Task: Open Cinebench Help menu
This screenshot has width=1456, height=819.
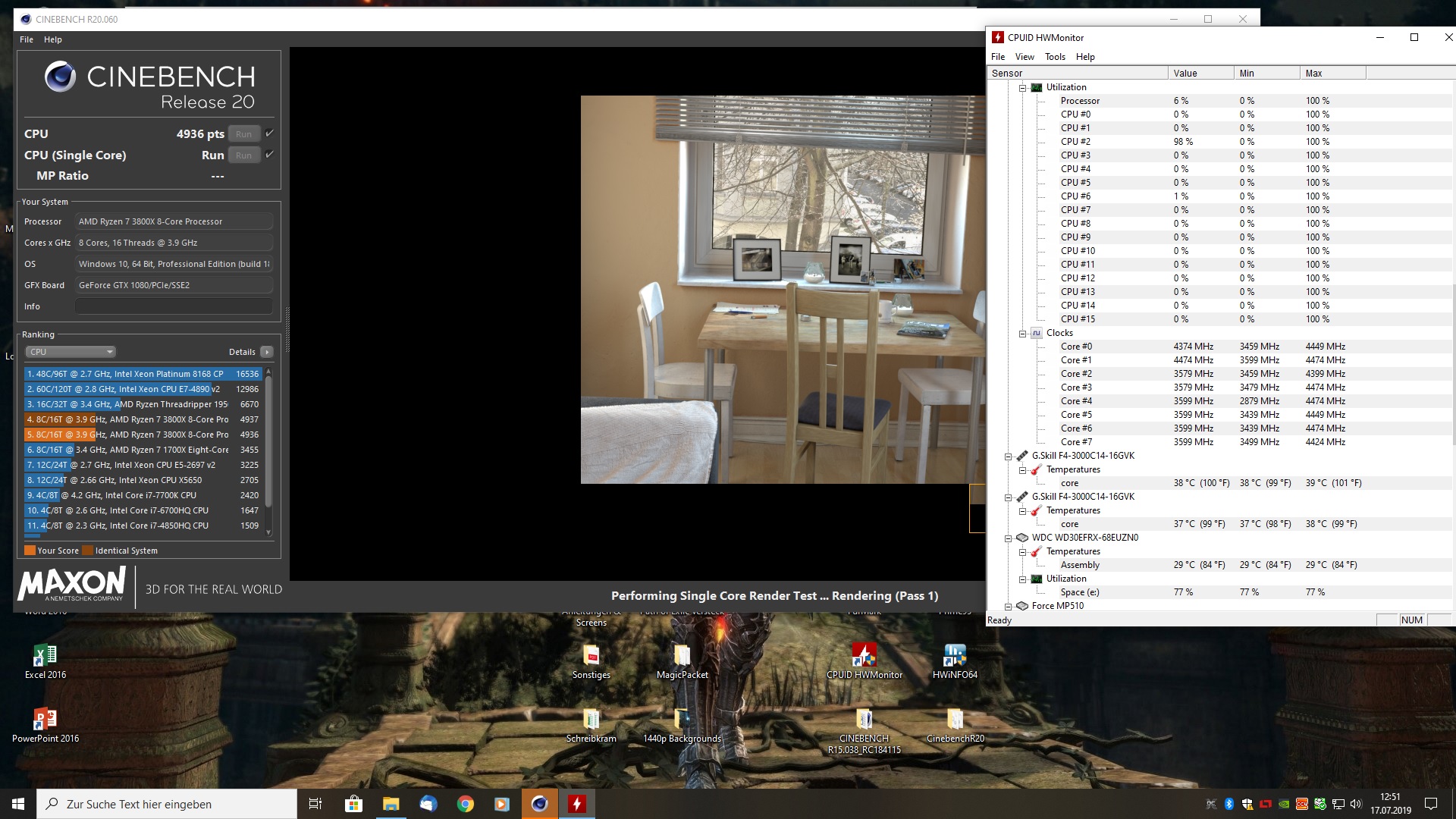Action: coord(52,39)
